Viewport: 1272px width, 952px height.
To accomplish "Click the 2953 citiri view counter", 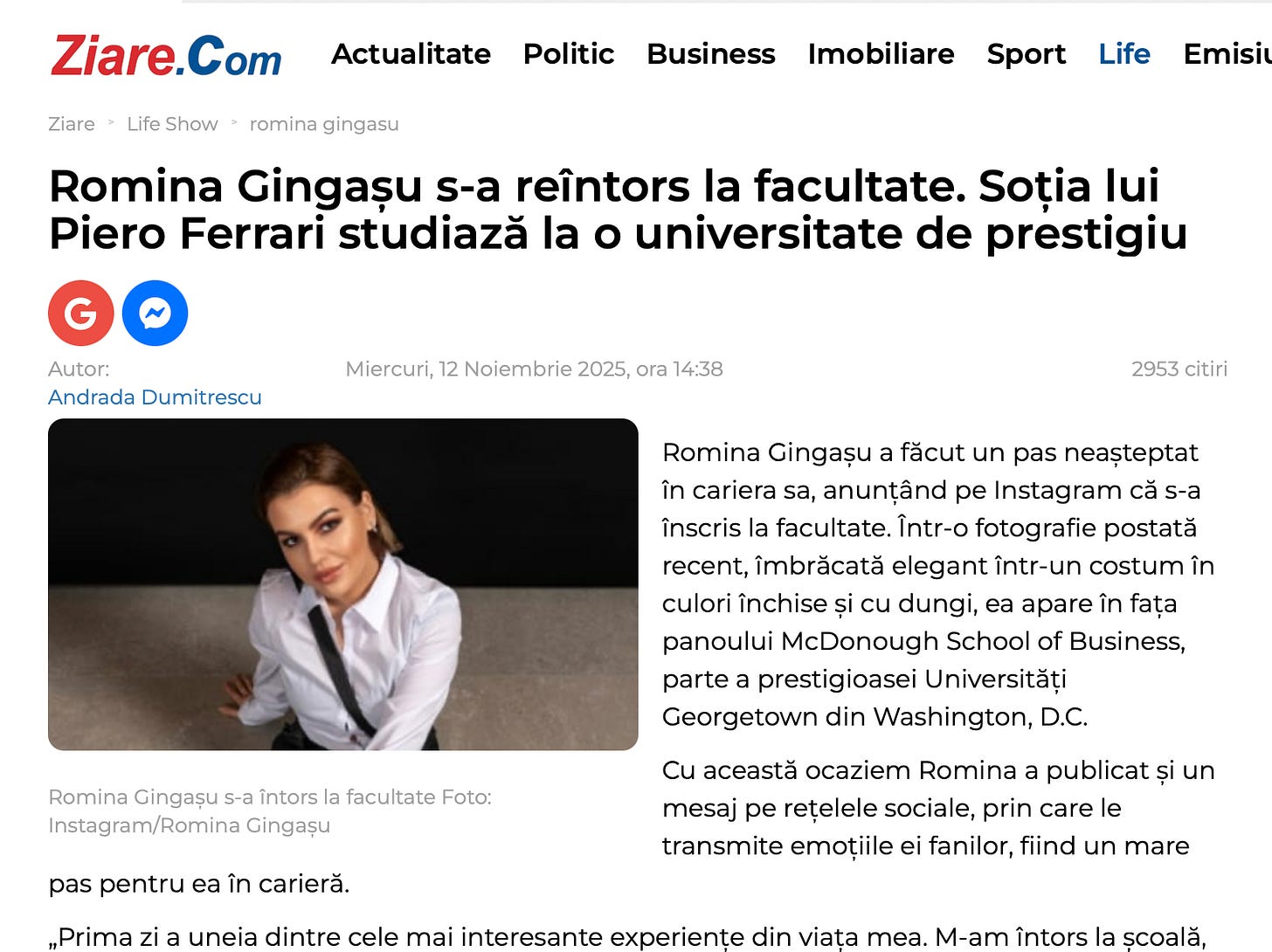I will pyautogui.click(x=1179, y=369).
